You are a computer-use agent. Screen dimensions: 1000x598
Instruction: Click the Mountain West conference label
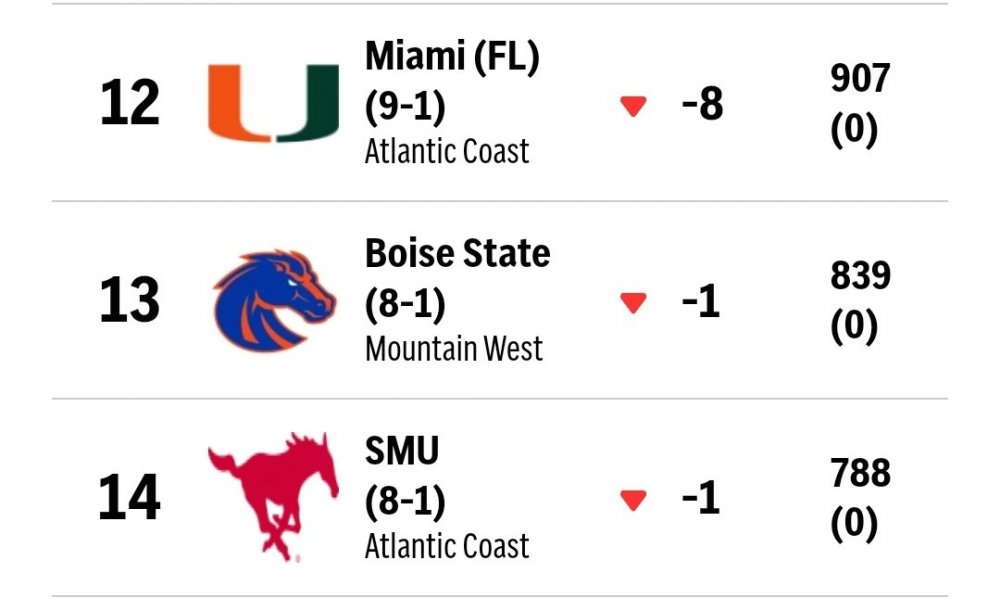(x=454, y=349)
